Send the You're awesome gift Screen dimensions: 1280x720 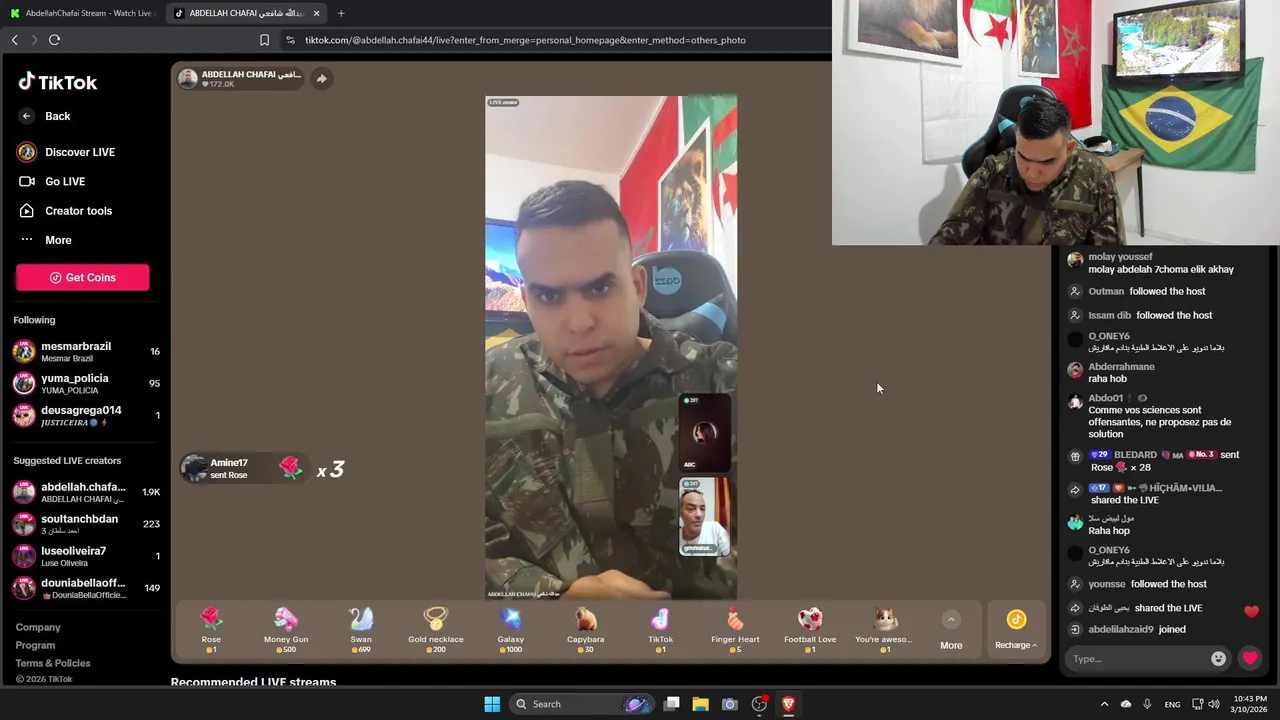[885, 630]
